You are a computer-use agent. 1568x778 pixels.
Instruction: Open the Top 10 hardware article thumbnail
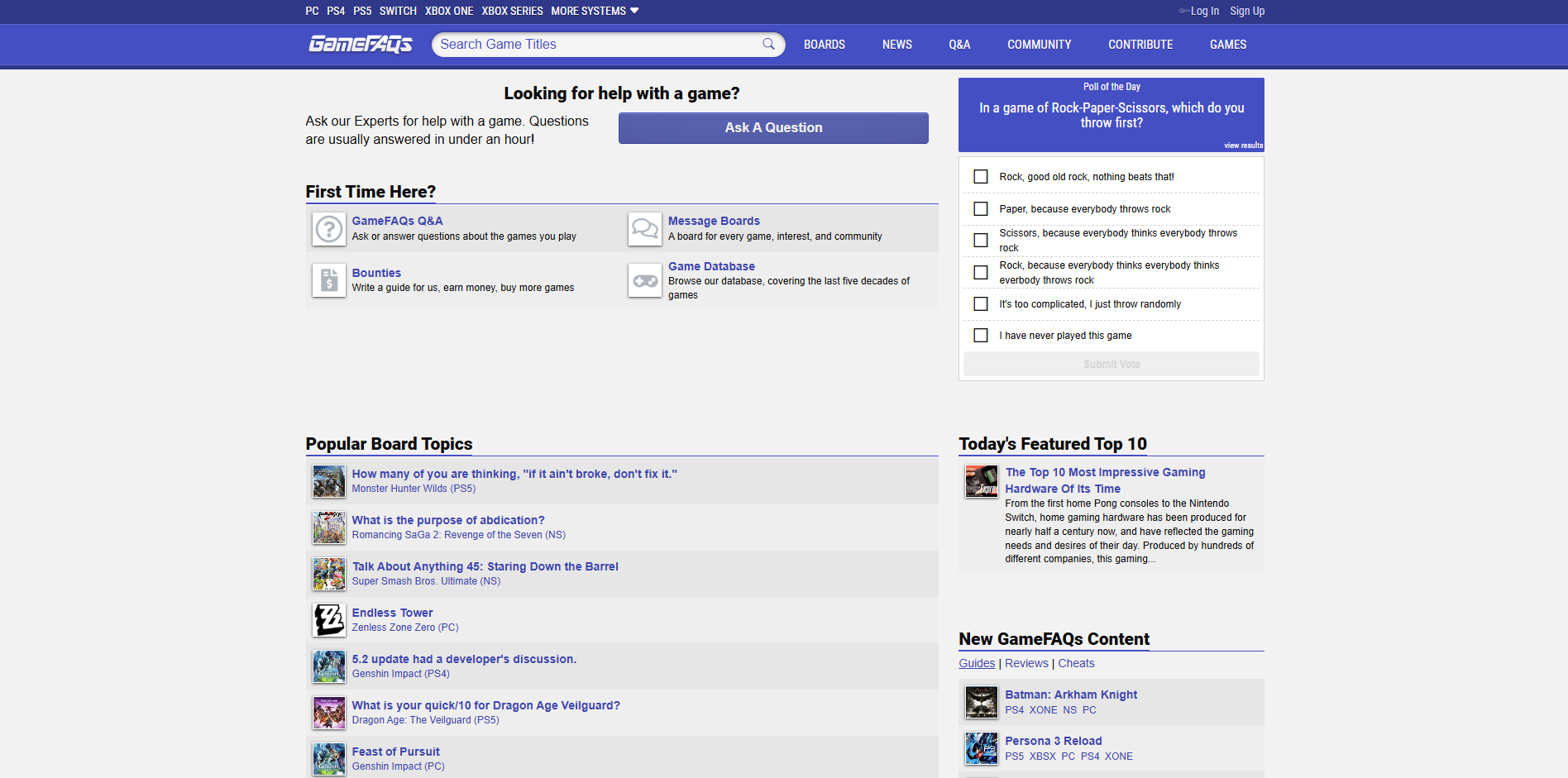982,481
